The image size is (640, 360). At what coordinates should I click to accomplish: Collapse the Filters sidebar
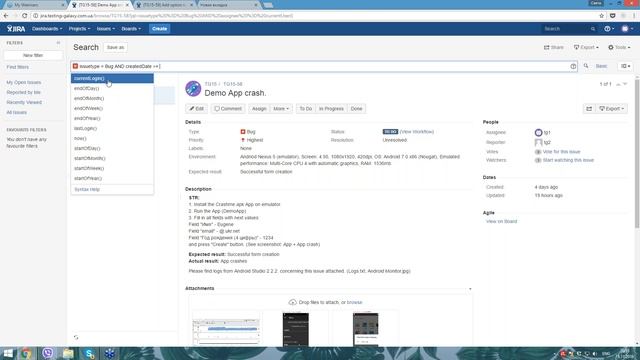[x=58, y=42]
